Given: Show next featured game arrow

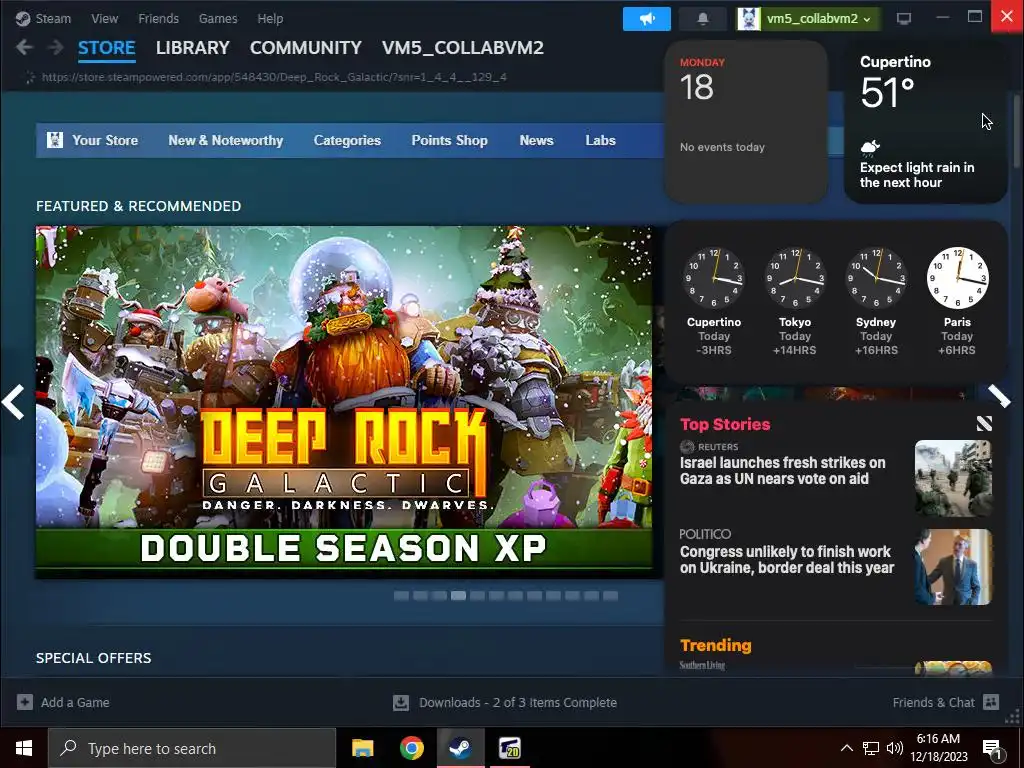Looking at the screenshot, I should coord(999,396).
